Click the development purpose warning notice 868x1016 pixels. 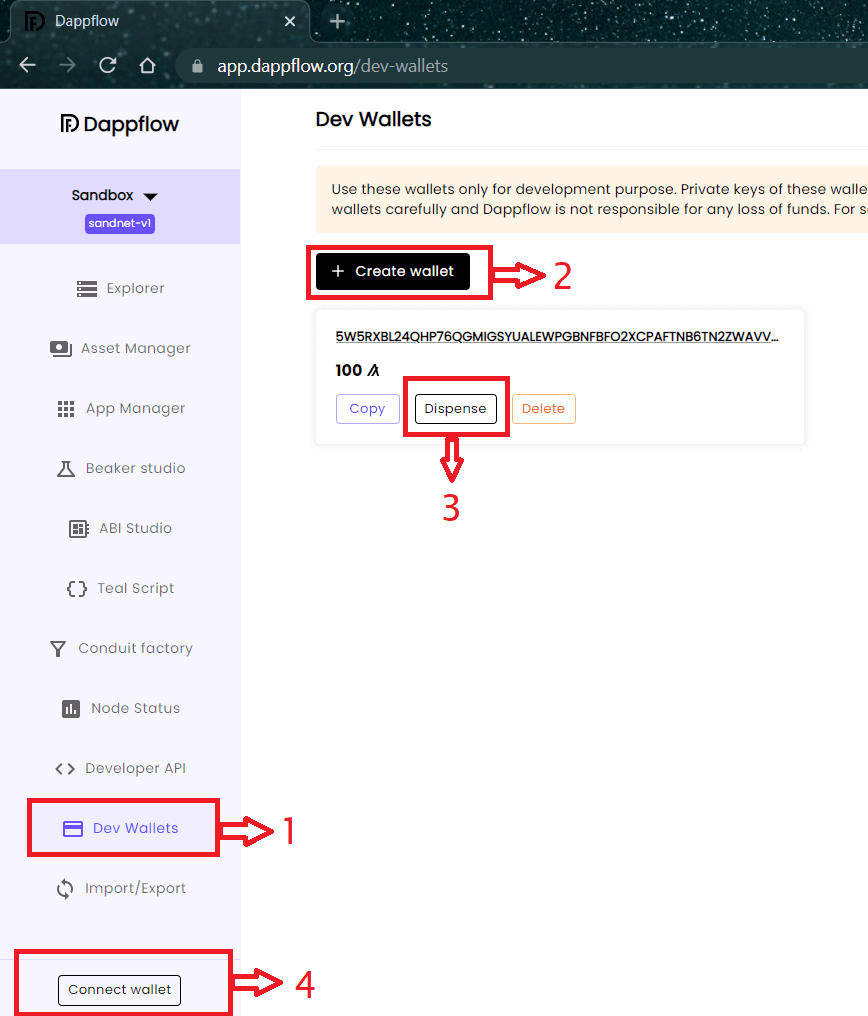(591, 199)
